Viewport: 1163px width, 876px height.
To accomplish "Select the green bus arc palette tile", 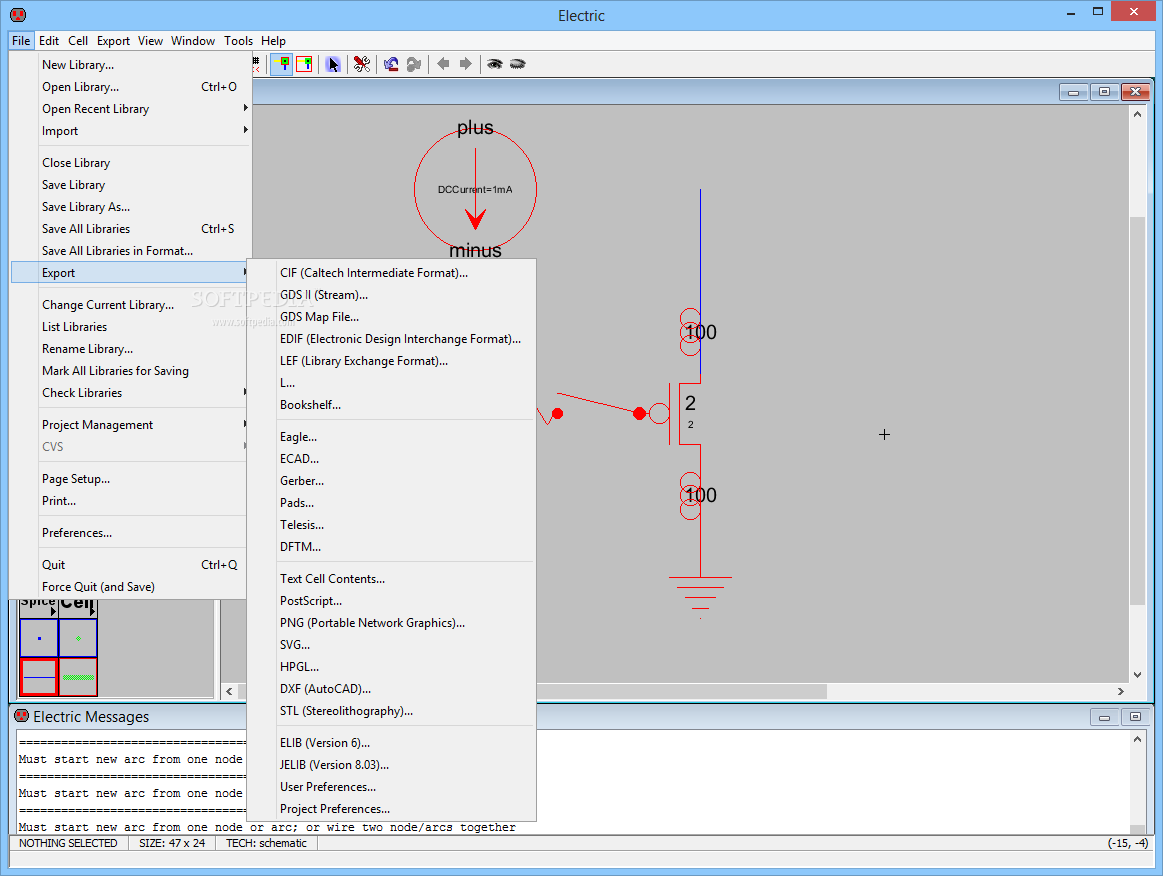I will pos(78,676).
